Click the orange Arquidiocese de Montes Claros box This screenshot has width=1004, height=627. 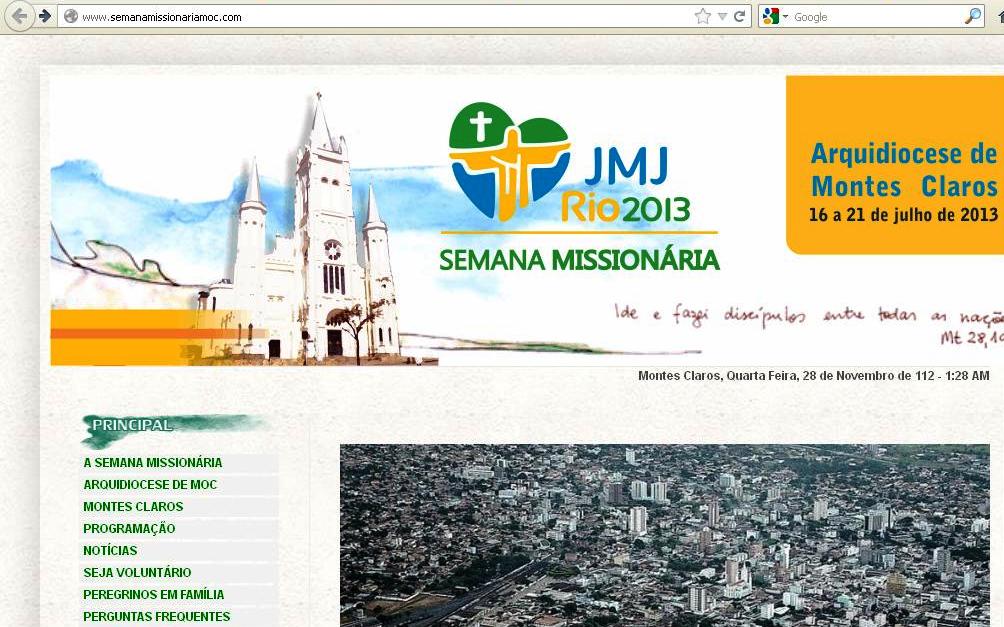point(895,165)
